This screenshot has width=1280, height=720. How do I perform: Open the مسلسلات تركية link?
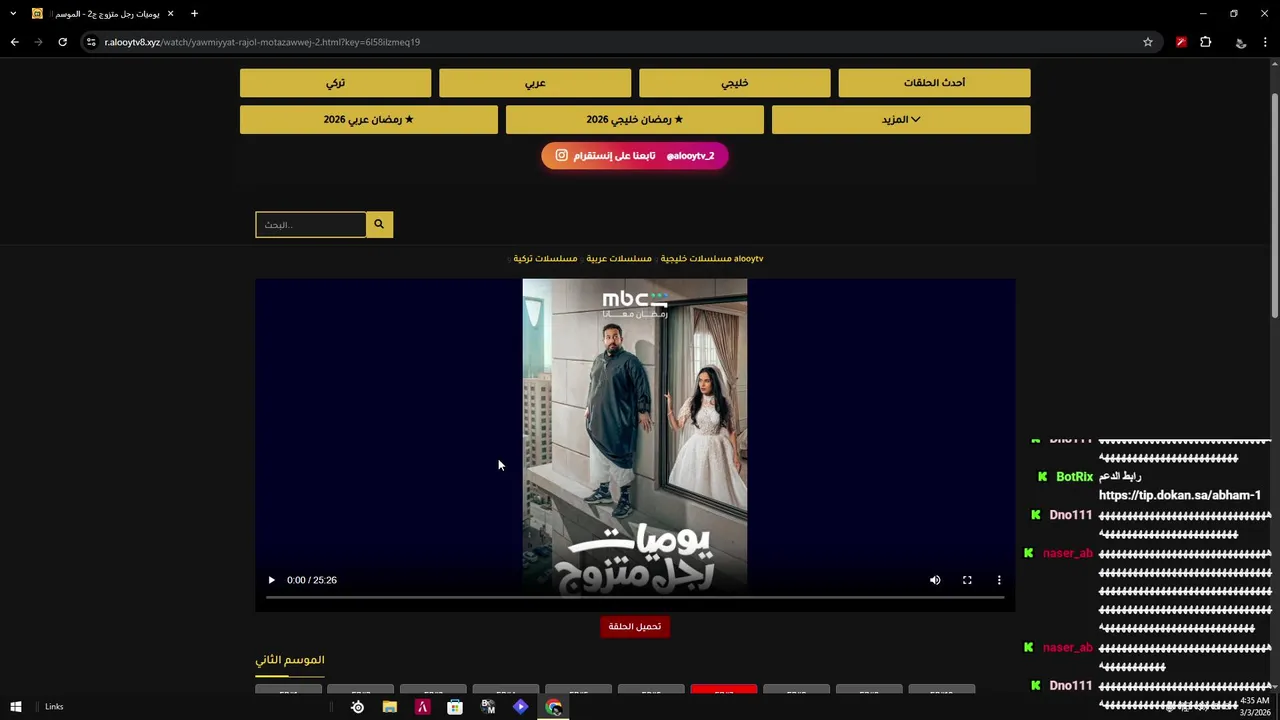tap(545, 258)
